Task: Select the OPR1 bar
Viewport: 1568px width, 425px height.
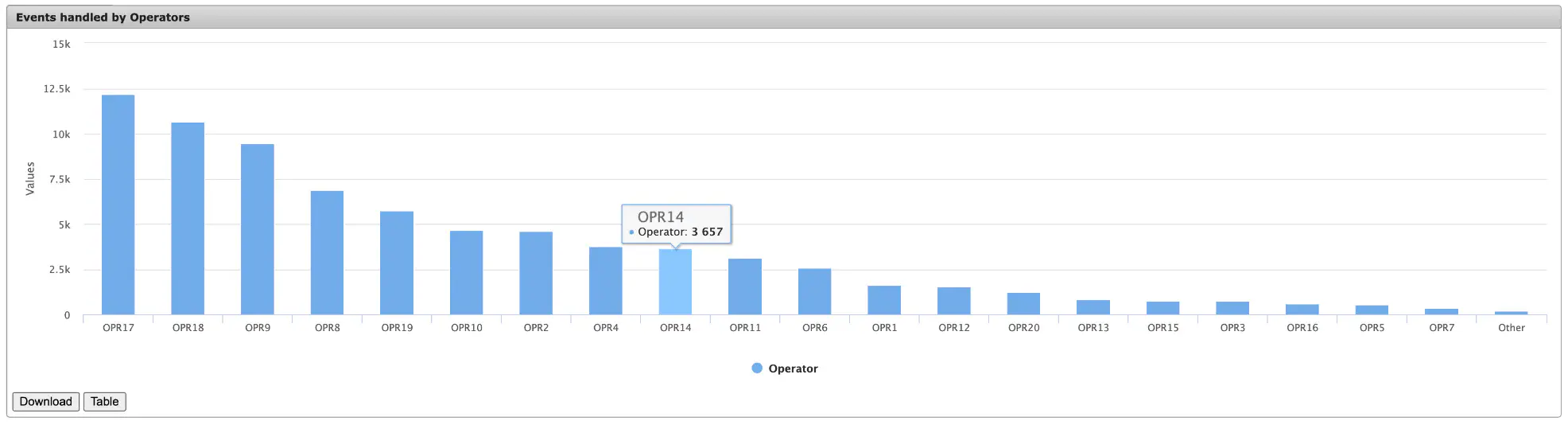Action: (x=884, y=300)
